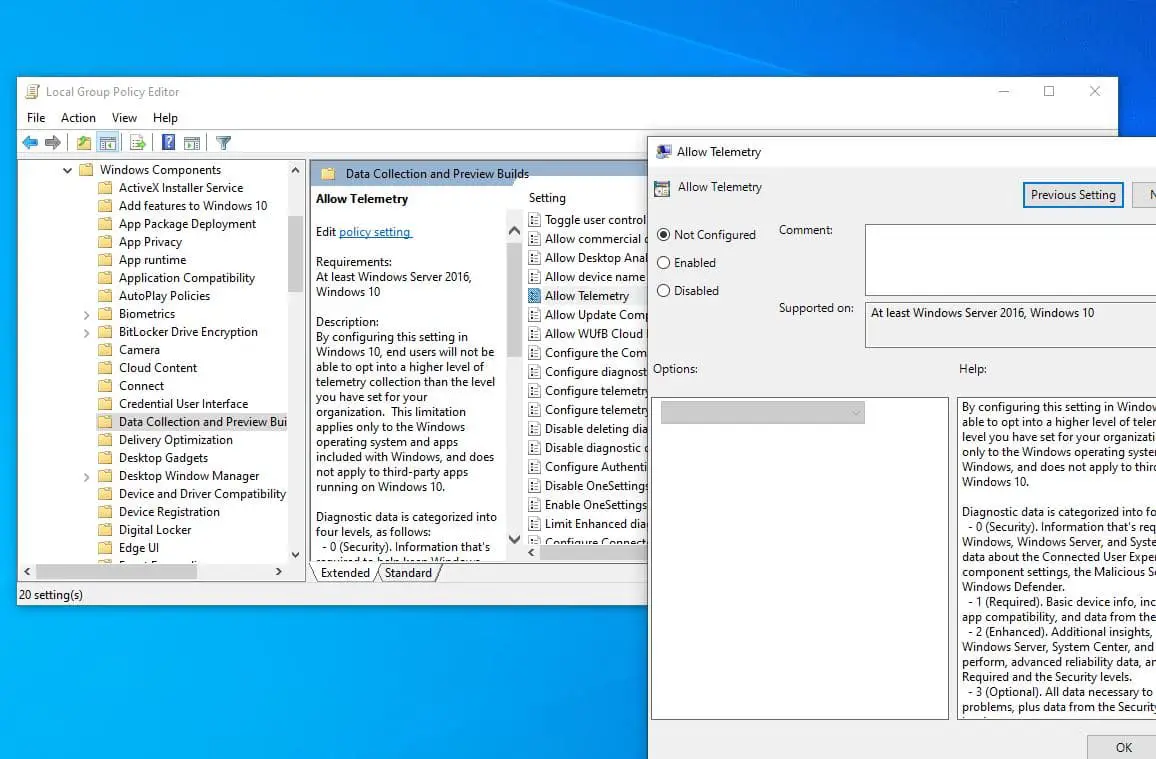
Task: Expand the Biometrics tree node
Action: 86,315
